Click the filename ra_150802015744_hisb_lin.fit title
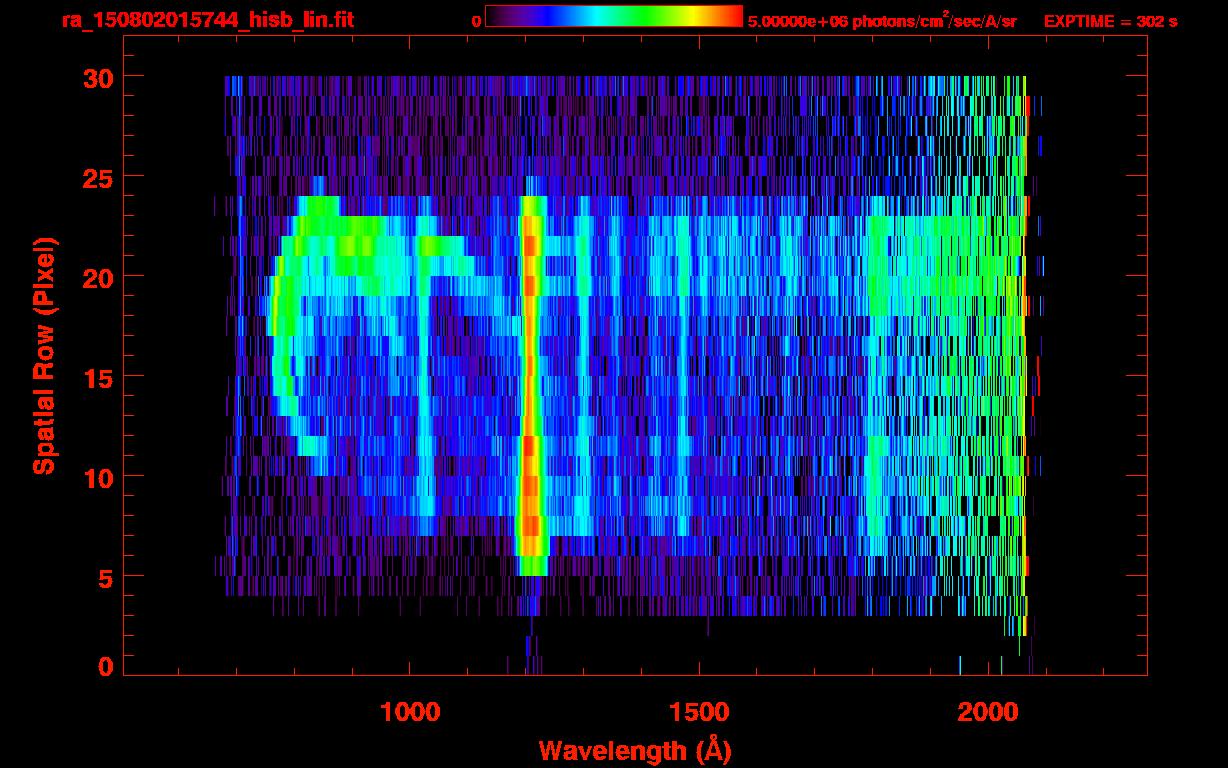This screenshot has height=768, width=1228. pos(207,20)
